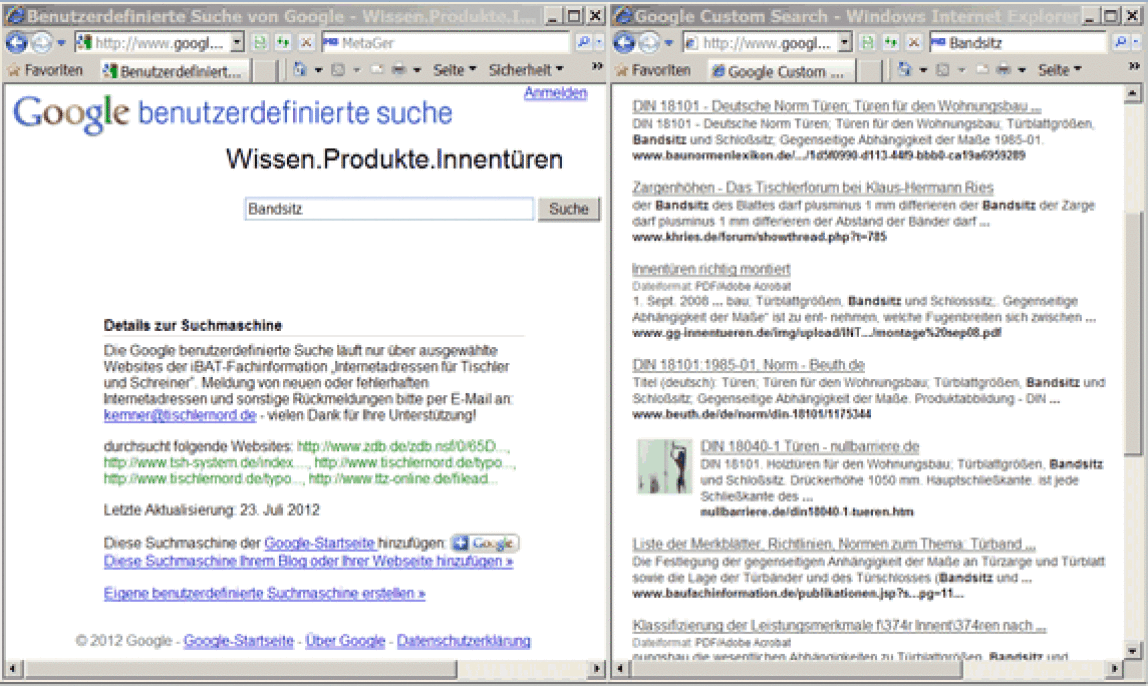Print the page in Google Custom Search window
Screen dimensions: 1148x686
pos(1004,70)
